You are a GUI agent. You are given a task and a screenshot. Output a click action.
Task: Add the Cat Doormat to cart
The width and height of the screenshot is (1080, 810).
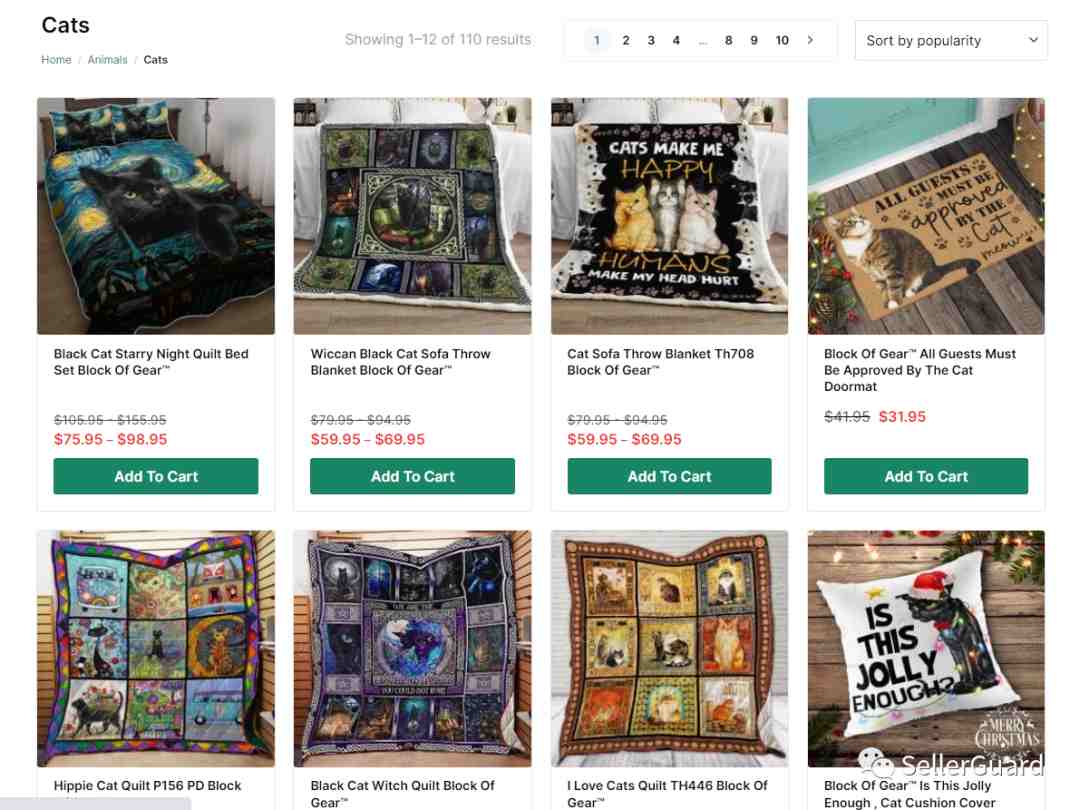pos(926,476)
